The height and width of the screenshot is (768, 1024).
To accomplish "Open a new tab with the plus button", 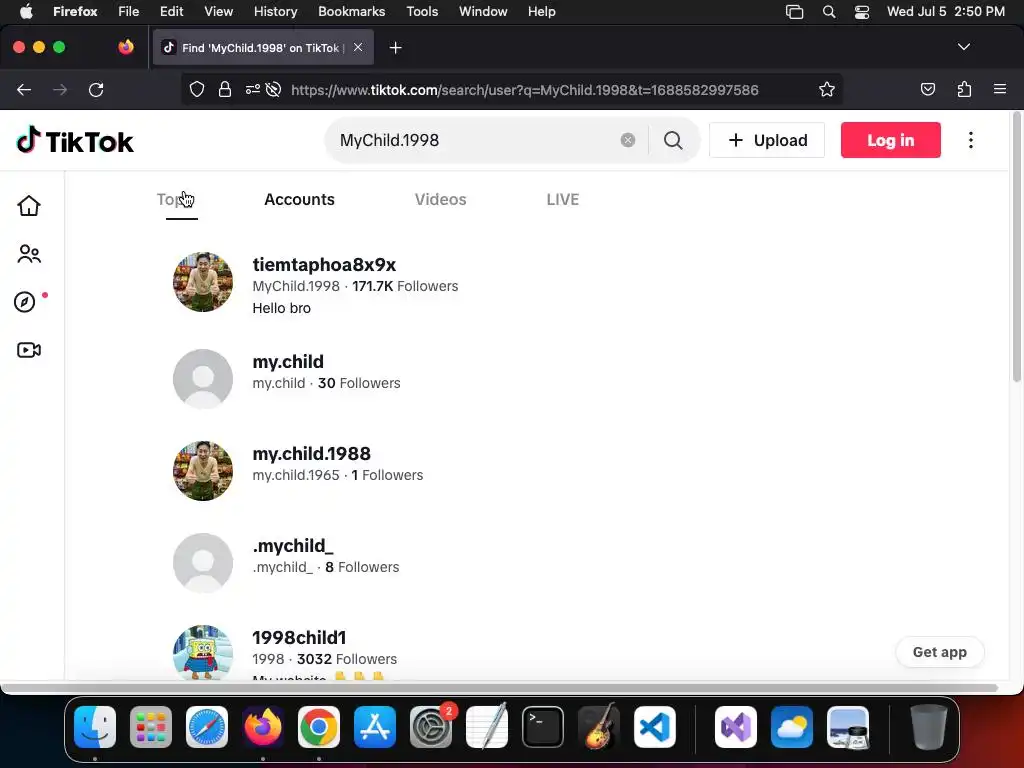I will [x=395, y=48].
